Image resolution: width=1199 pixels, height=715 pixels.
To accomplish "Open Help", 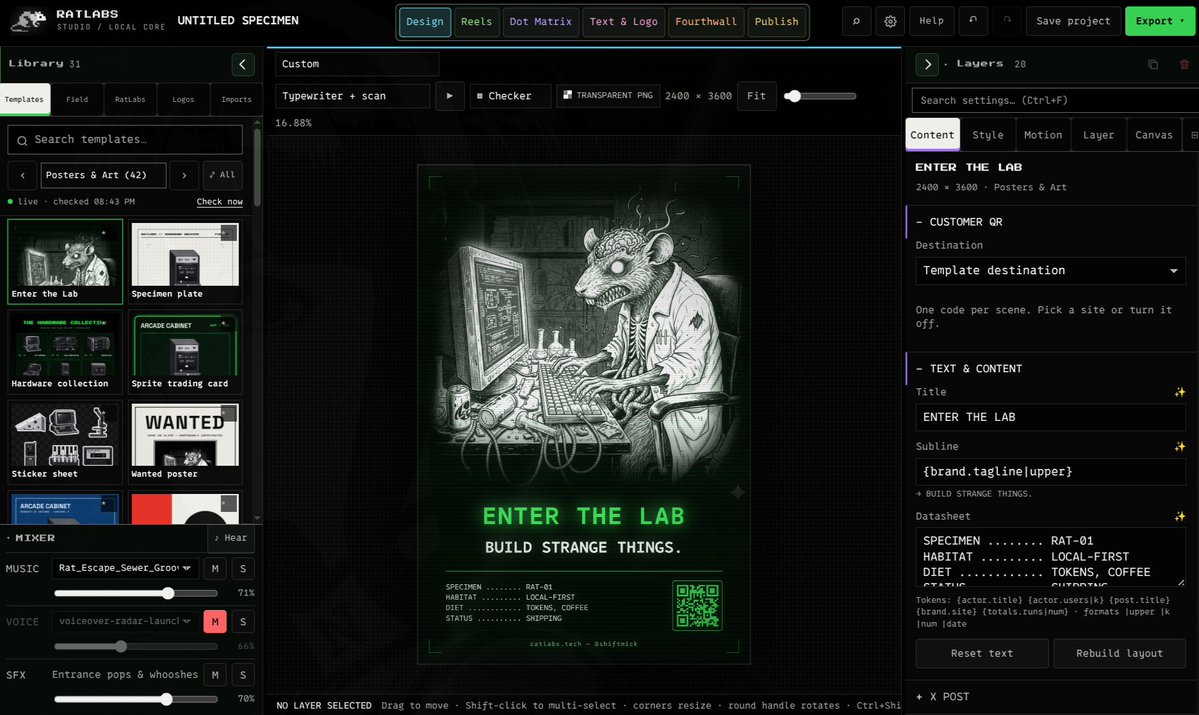I will pyautogui.click(x=931, y=21).
